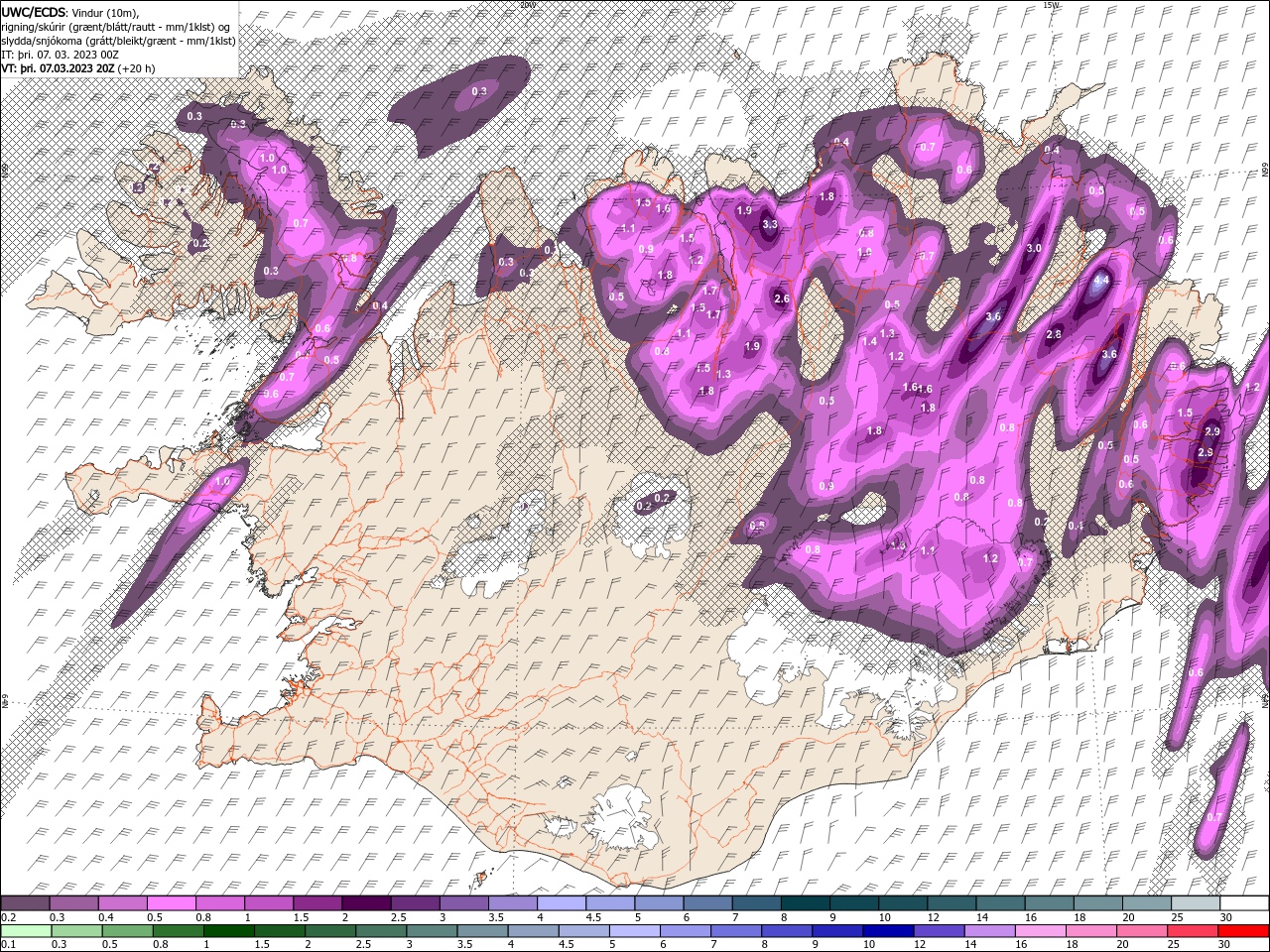The height and width of the screenshot is (952, 1270).
Task: Select the '15W' meridian label at map top
Action: [1052, 5]
